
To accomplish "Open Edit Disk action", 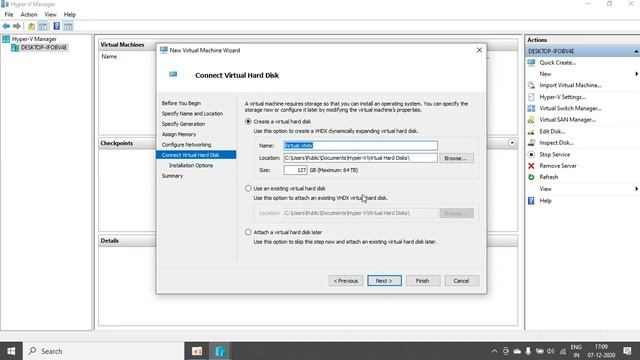I will click(x=552, y=131).
